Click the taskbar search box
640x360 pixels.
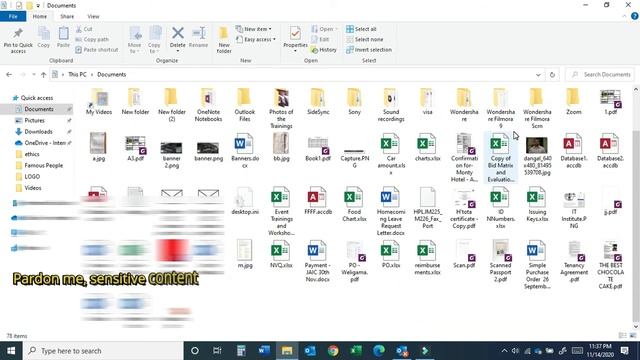[x=103, y=351]
